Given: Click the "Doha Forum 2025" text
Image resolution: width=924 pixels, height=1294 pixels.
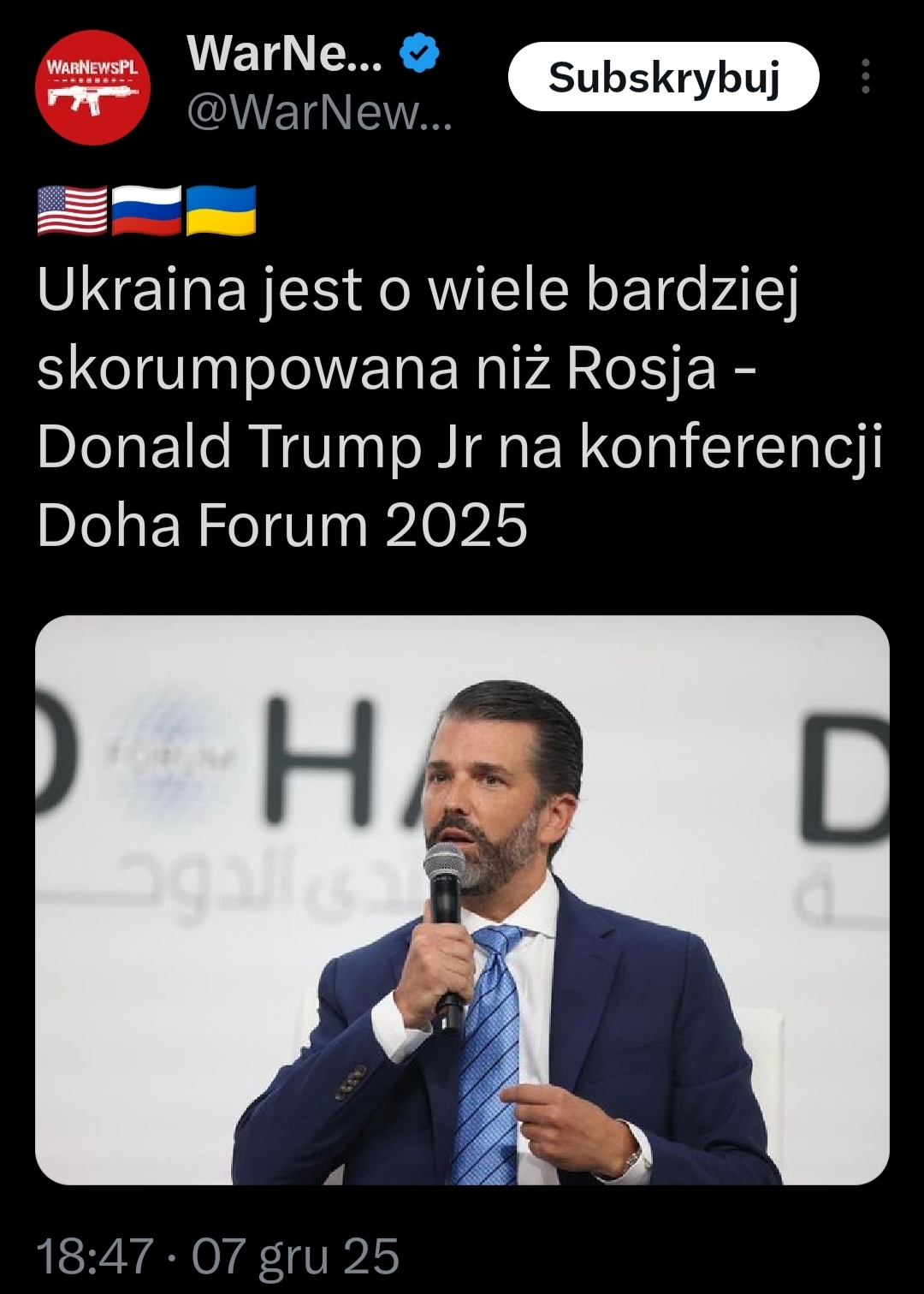Looking at the screenshot, I should point(282,524).
